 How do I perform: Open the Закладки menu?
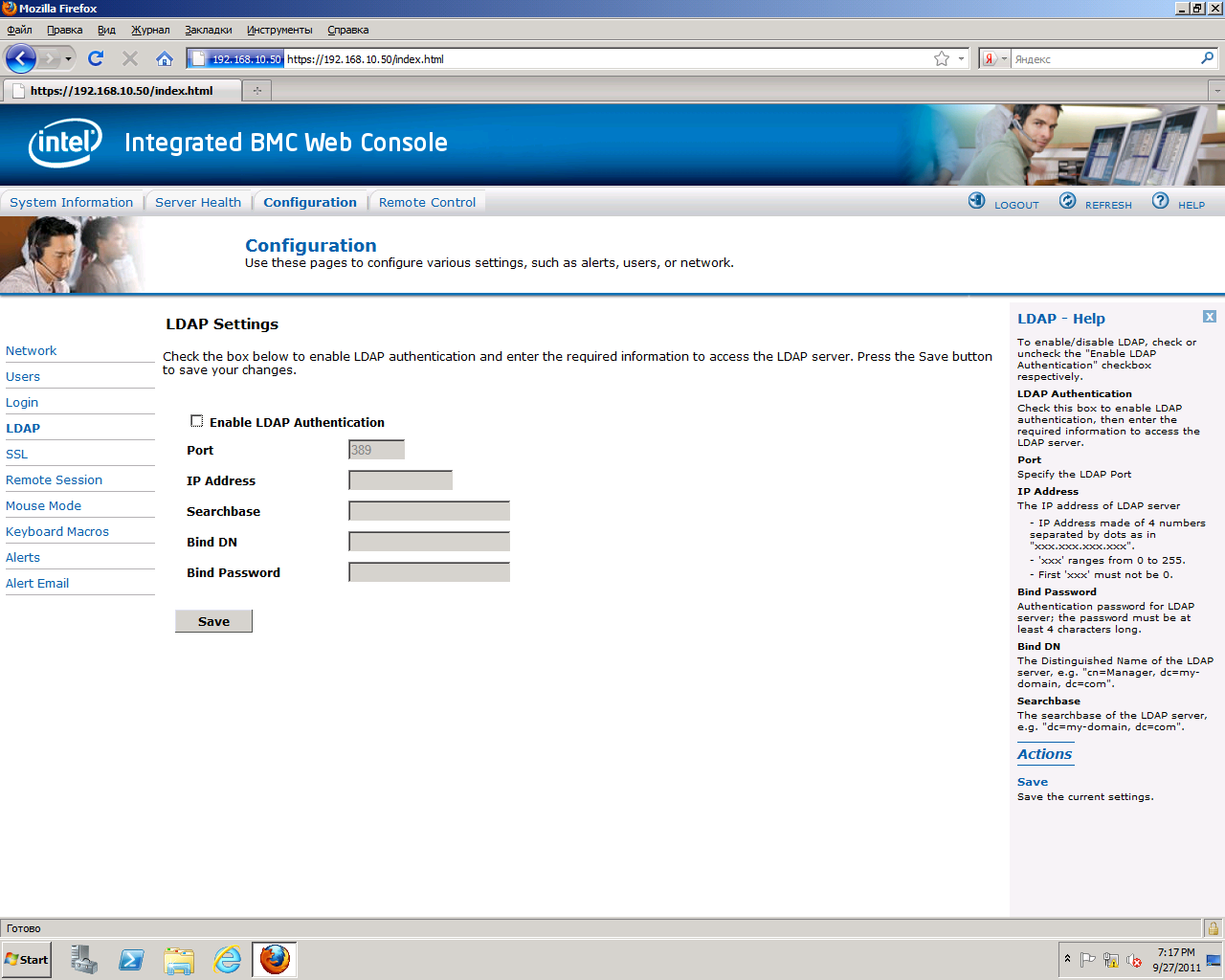coord(208,30)
